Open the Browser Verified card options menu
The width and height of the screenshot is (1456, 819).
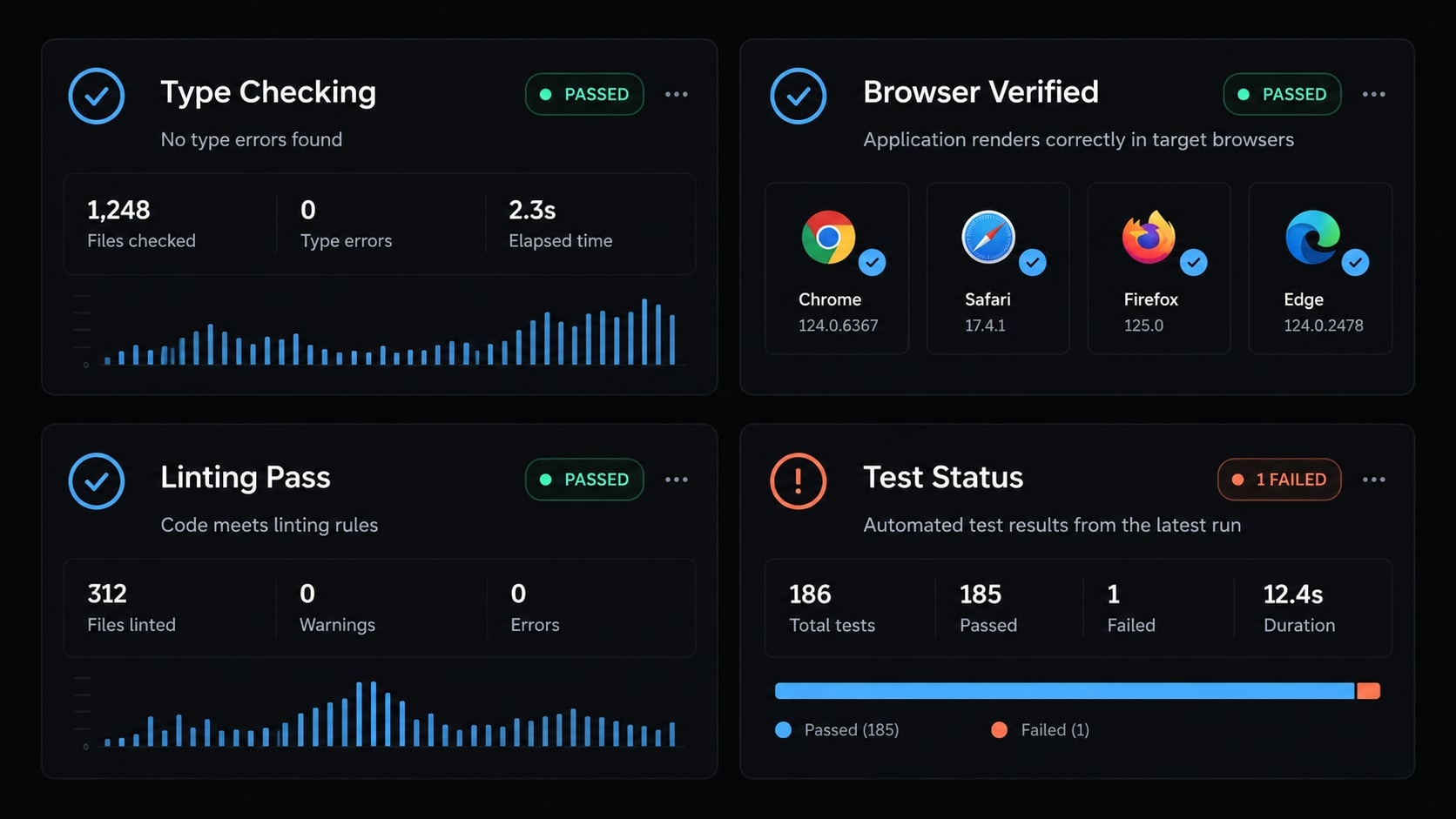coord(1374,94)
